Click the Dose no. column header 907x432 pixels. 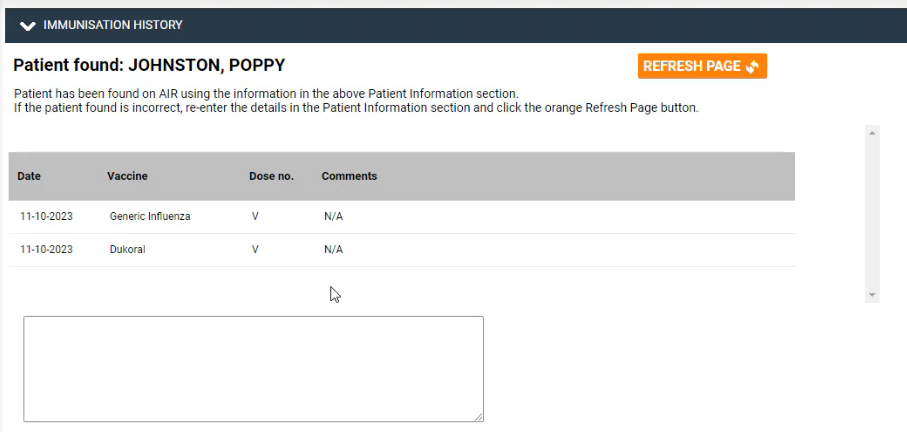pyautogui.click(x=271, y=176)
